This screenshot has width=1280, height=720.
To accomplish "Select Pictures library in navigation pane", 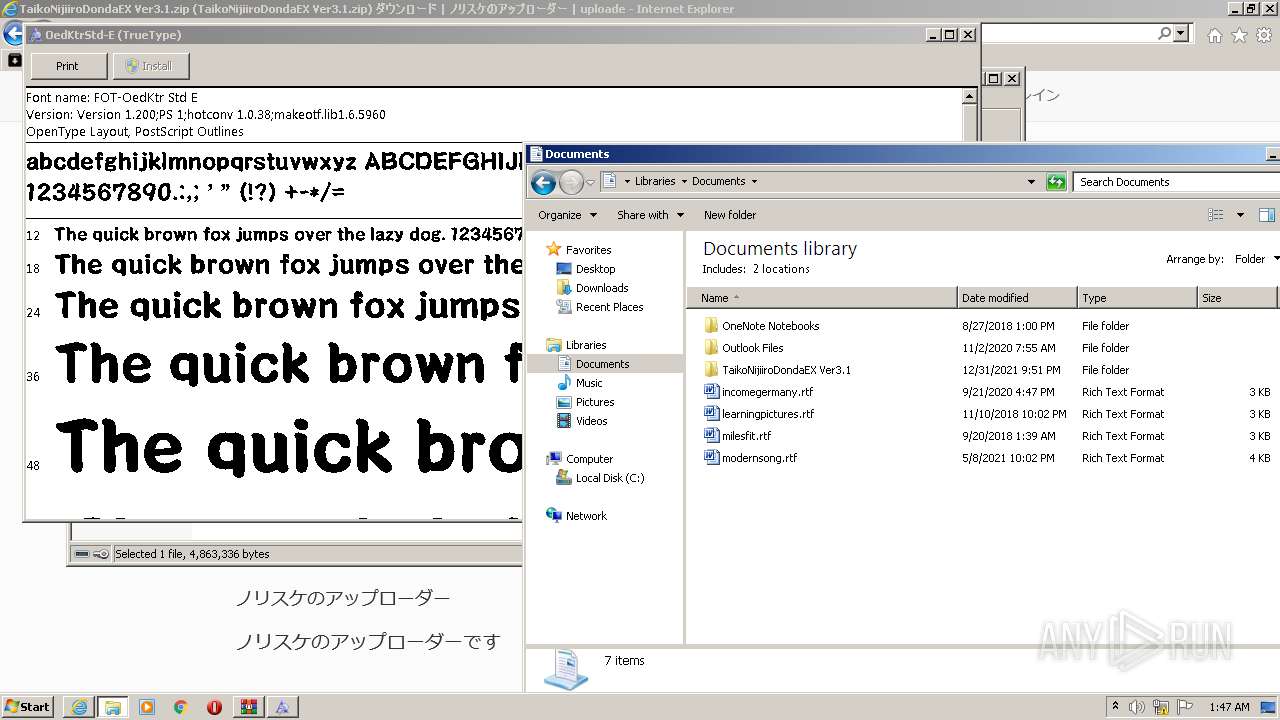I will point(594,402).
